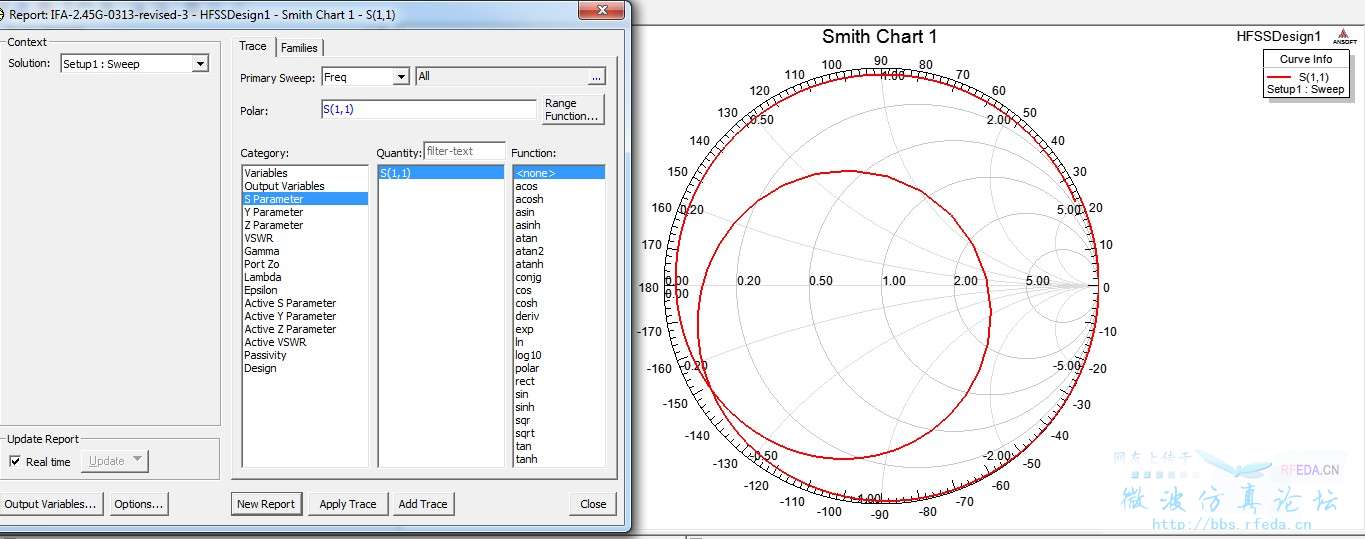Click the Range Function button
This screenshot has height=539, width=1365.
click(x=572, y=110)
